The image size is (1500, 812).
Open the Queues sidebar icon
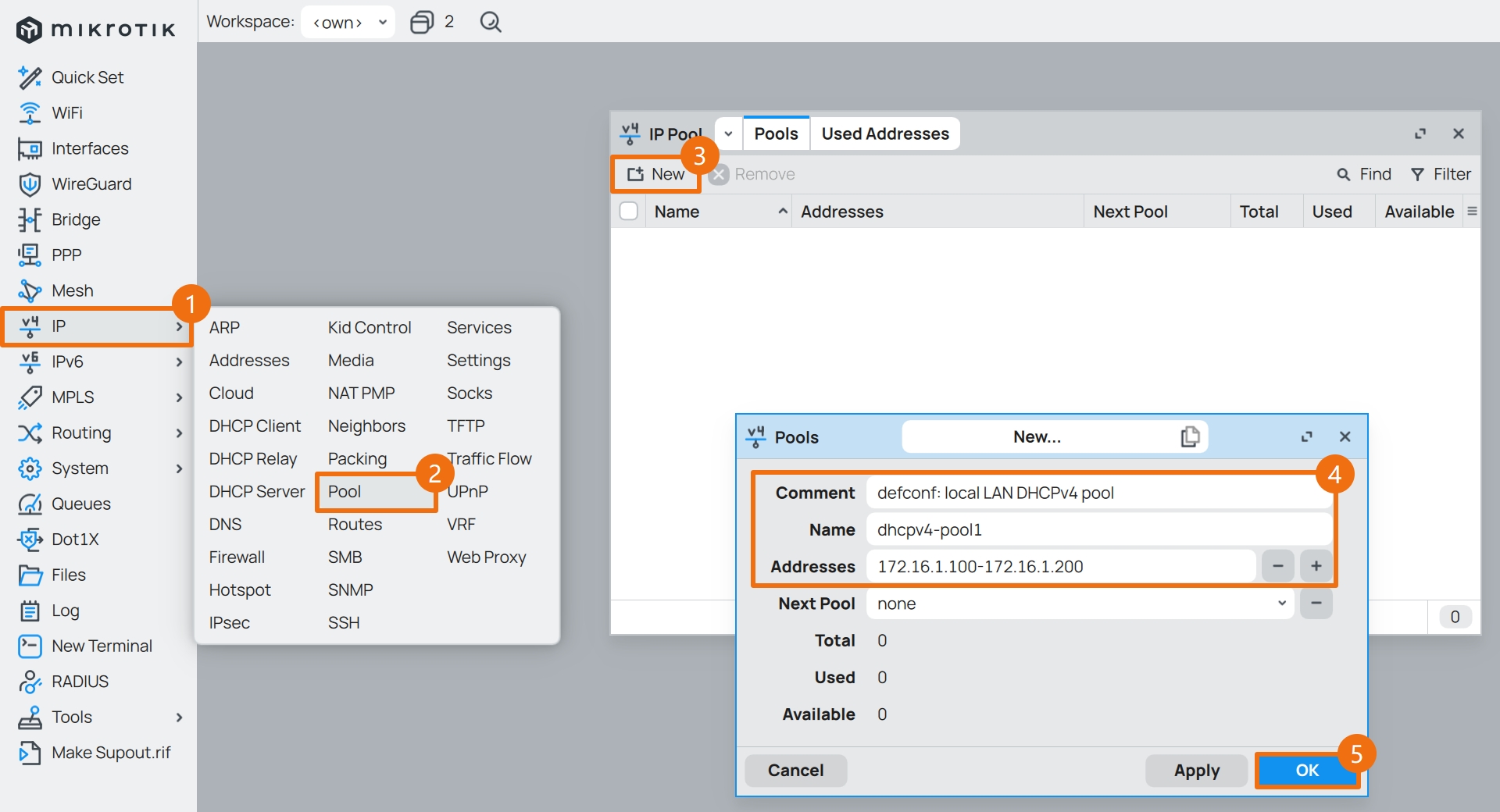coord(30,504)
